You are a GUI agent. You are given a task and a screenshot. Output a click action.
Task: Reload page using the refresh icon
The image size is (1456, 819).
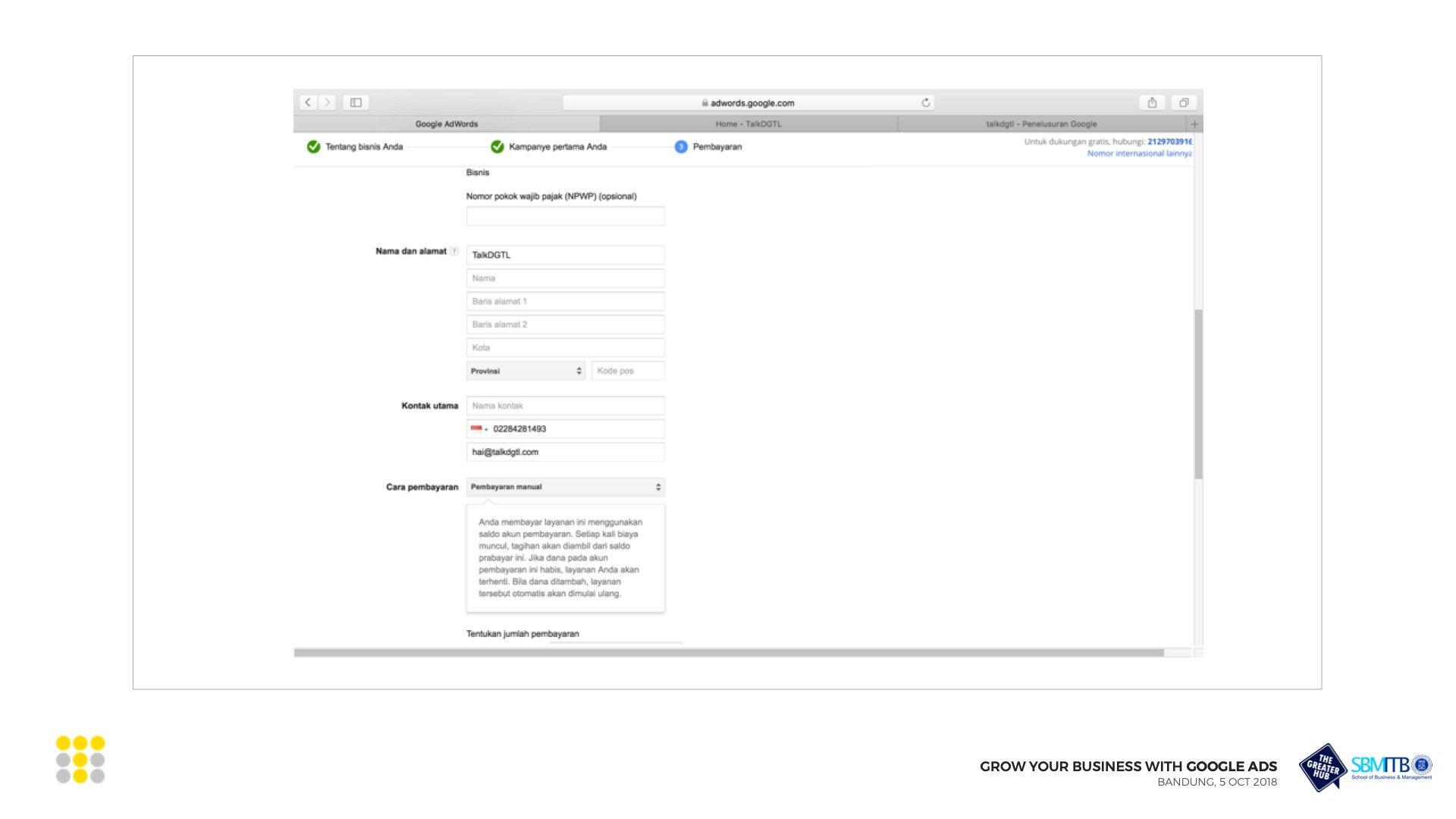coord(925,102)
